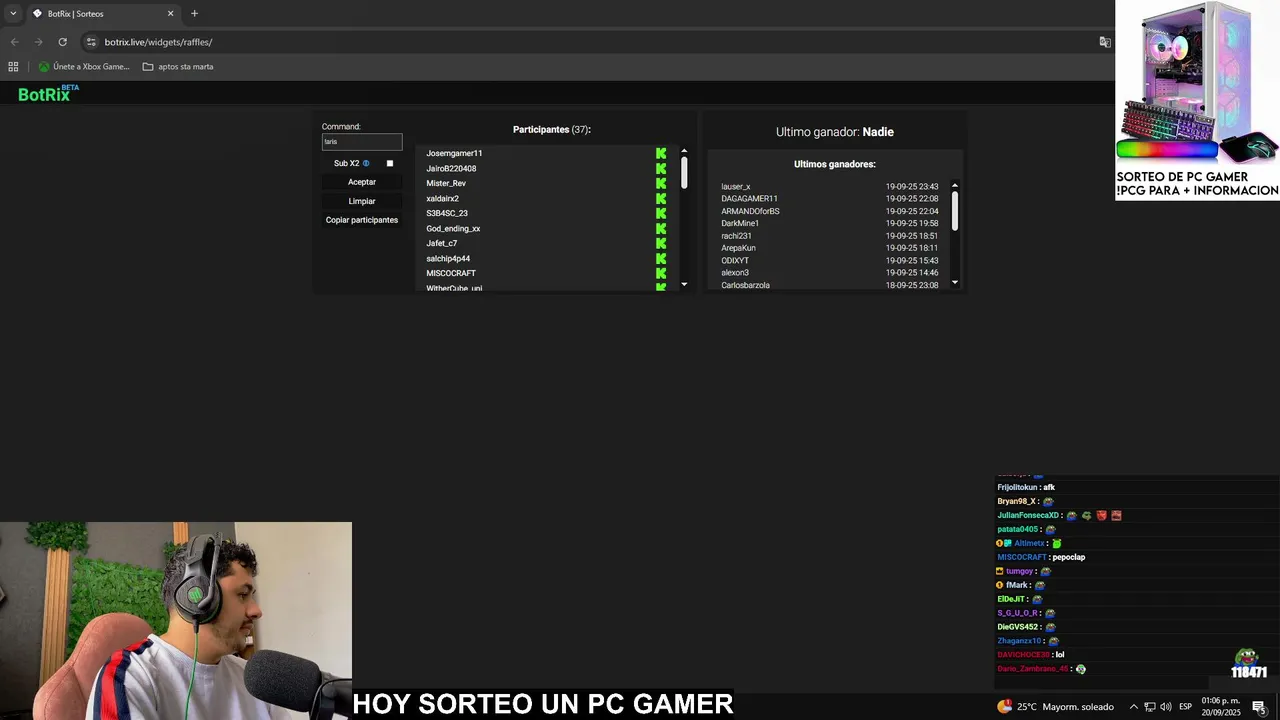The width and height of the screenshot is (1280, 720).
Task: Click Kick icon next to xaldairx2
Action: pos(661,198)
